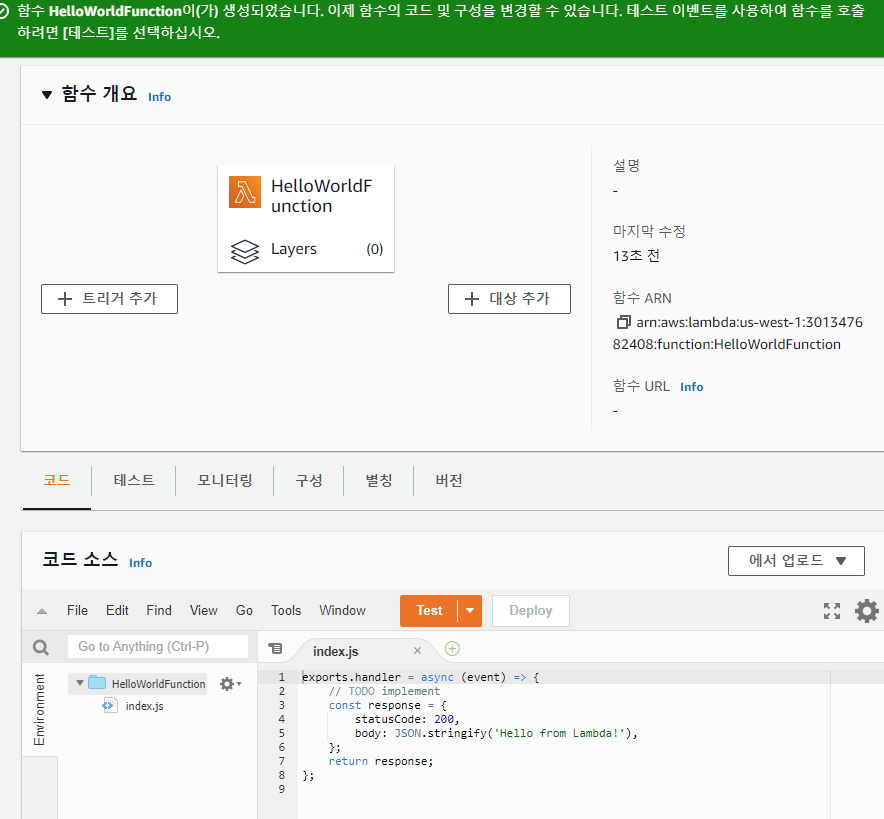
Task: Click line number 9 in gutter
Action: click(282, 789)
